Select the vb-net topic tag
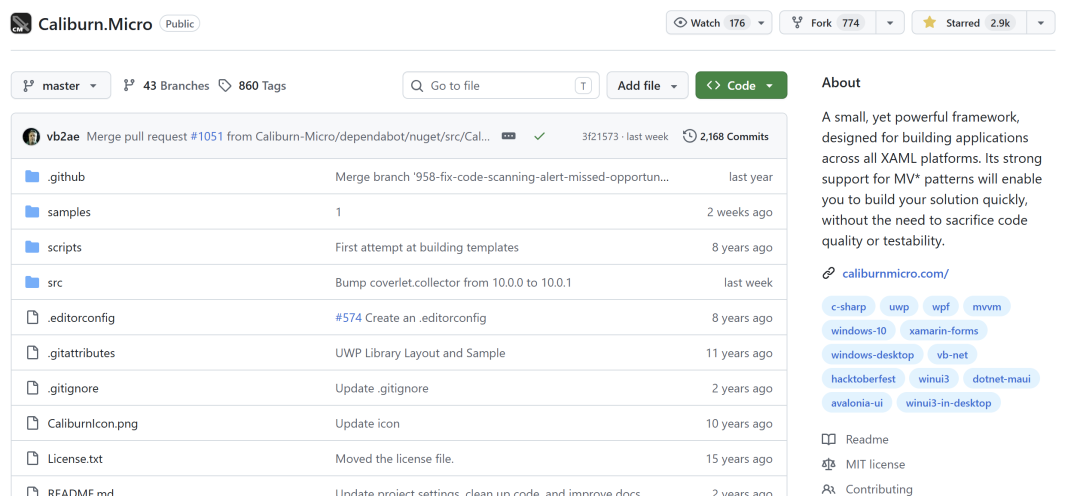The width and height of the screenshot is (1080, 496). tap(953, 355)
